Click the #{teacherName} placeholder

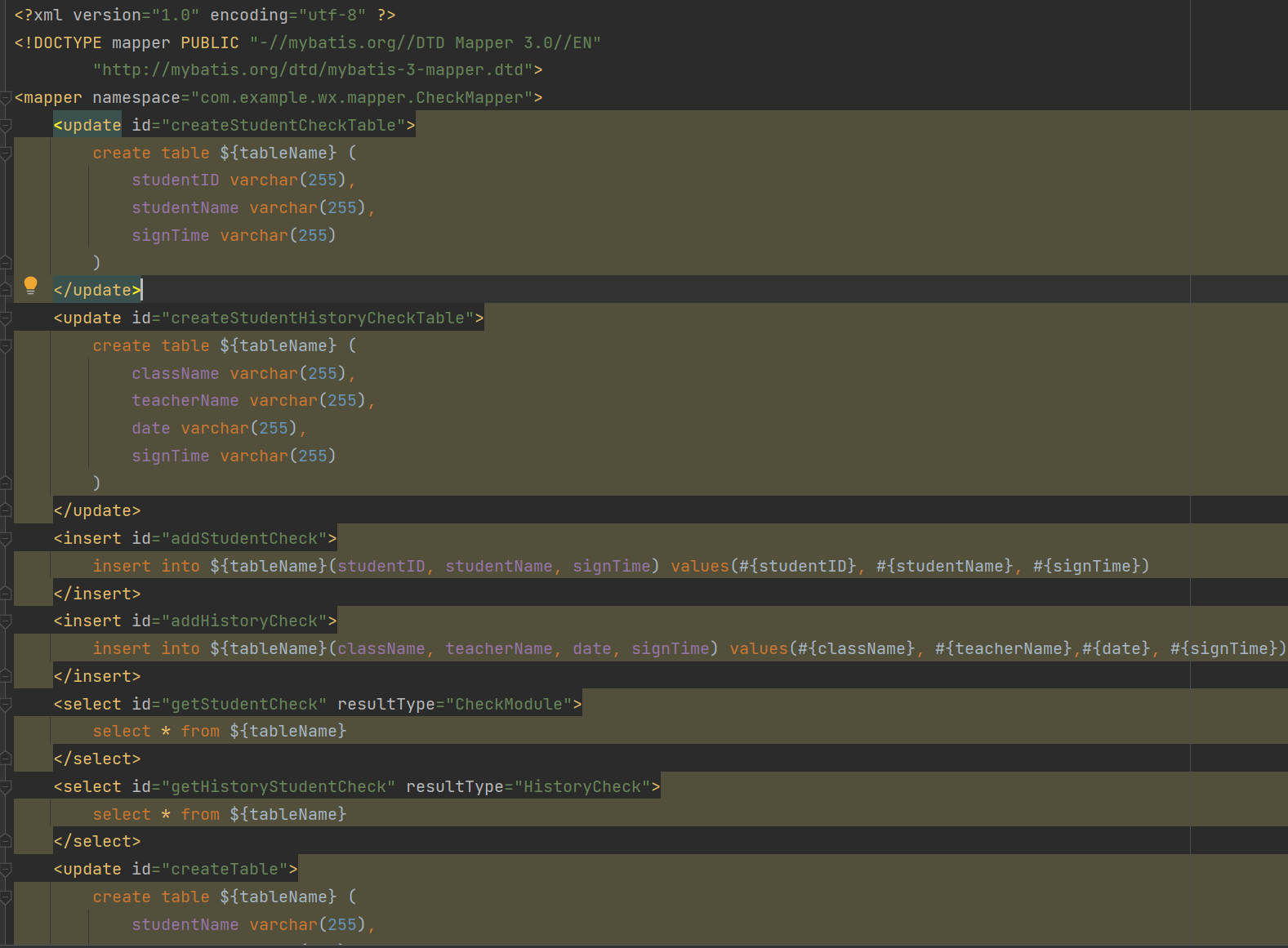coord(1004,649)
